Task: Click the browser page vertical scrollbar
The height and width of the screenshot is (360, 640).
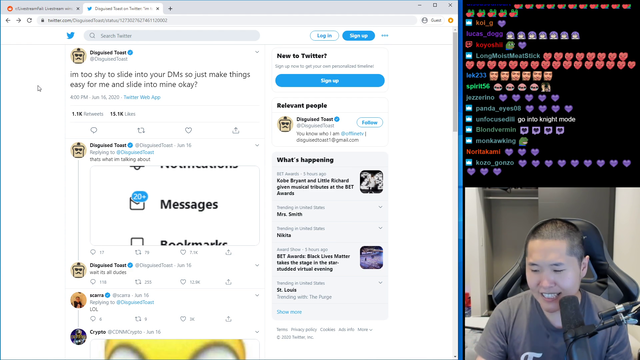Action: click(x=455, y=82)
